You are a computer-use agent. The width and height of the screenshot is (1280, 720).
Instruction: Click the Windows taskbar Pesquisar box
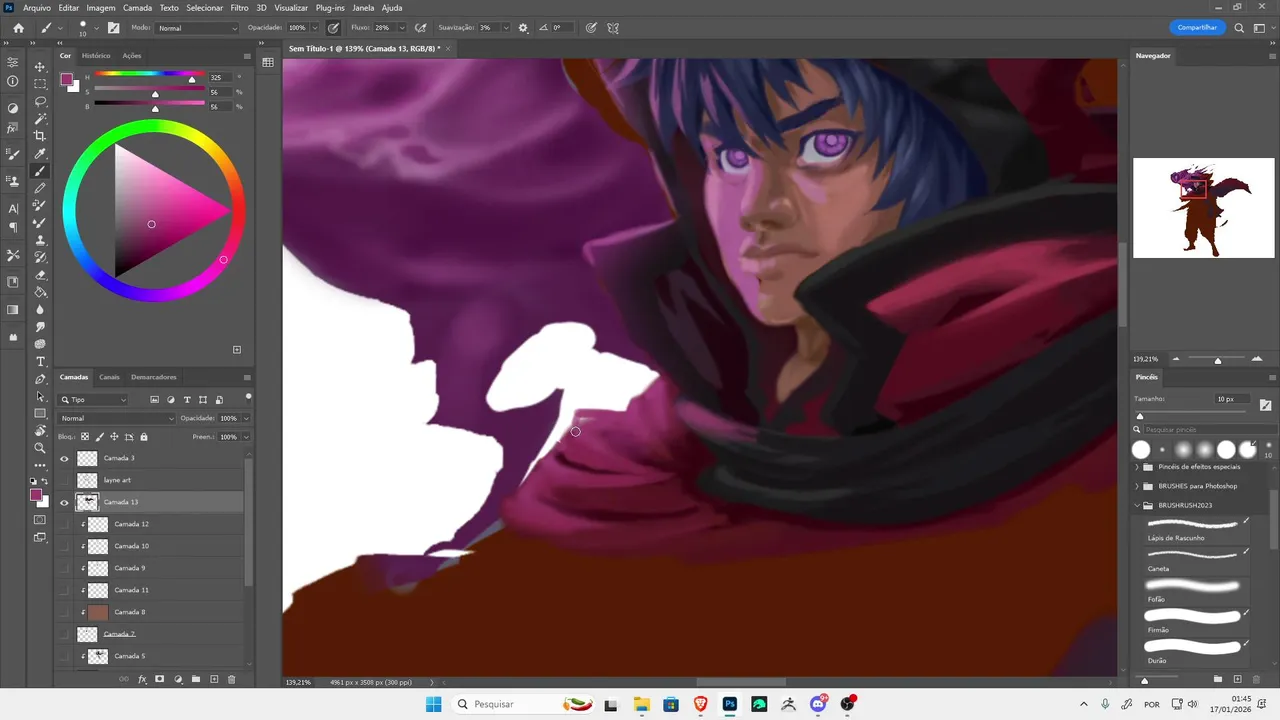tap(525, 704)
